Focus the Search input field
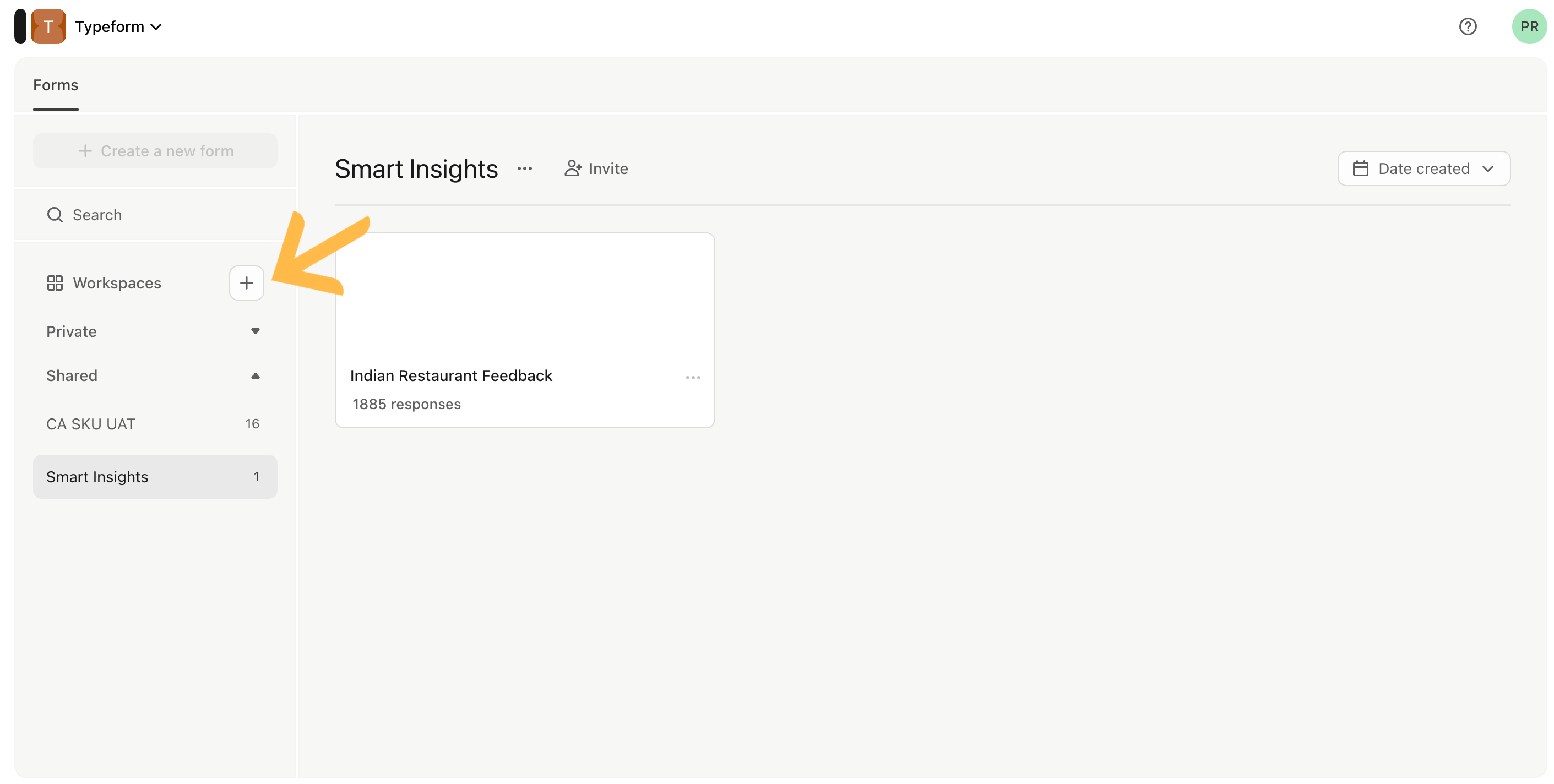Screen dimensions: 1554x784 point(163,215)
